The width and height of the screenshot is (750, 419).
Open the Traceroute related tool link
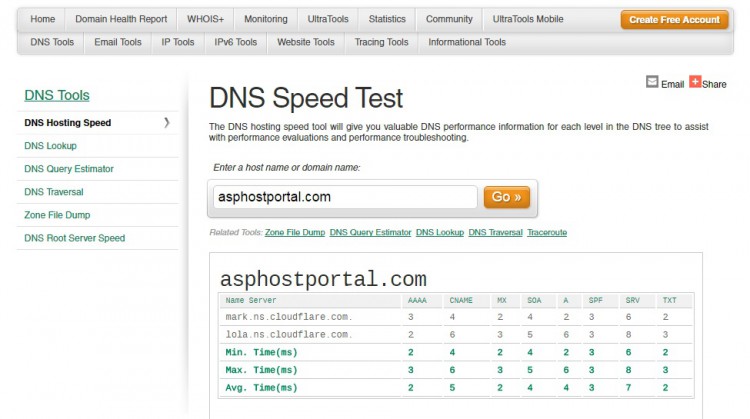click(x=547, y=232)
